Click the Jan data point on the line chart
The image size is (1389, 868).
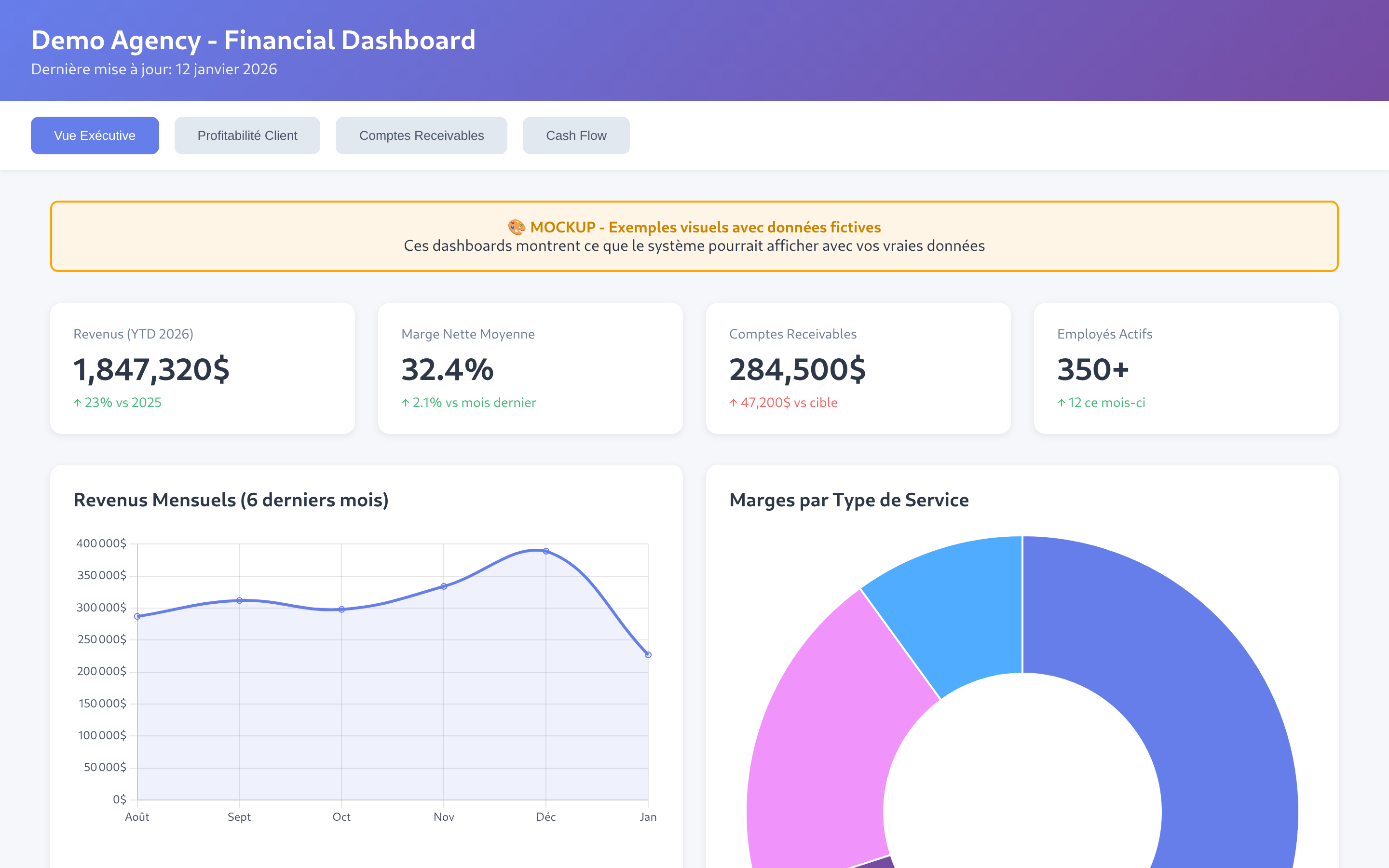pos(648,654)
